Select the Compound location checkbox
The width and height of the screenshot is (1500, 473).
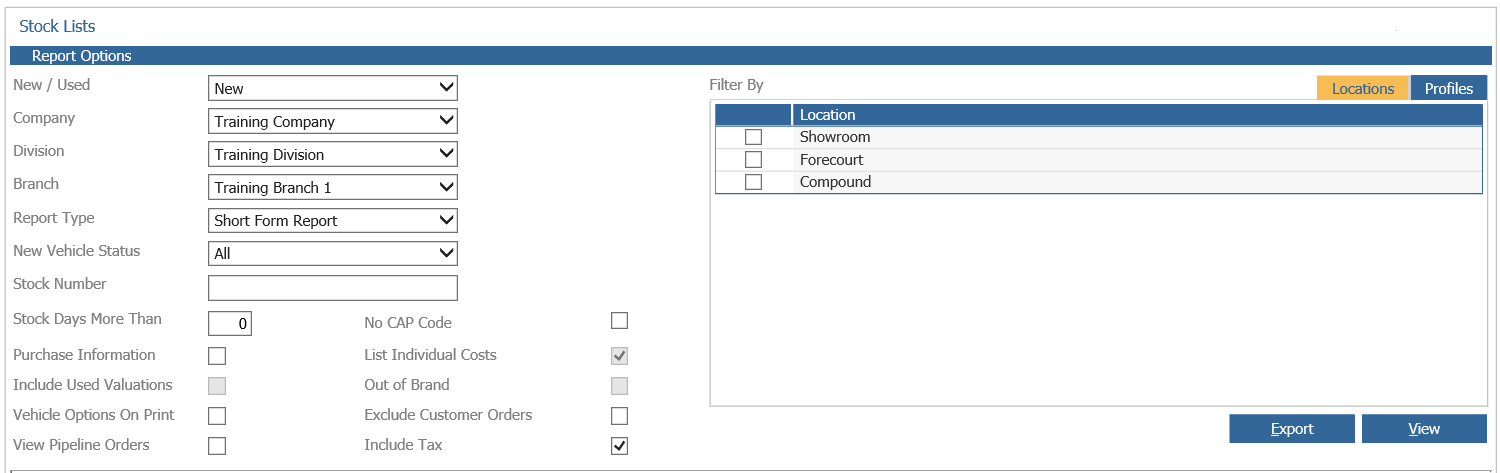[x=753, y=182]
